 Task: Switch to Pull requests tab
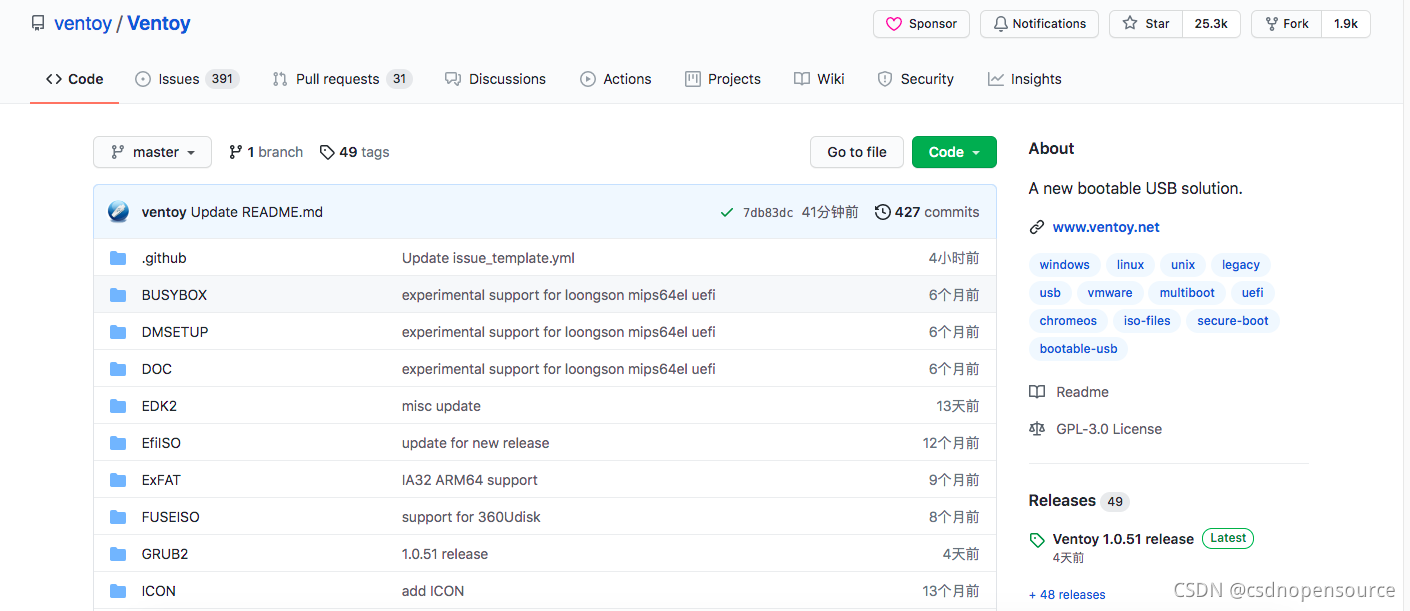[342, 79]
